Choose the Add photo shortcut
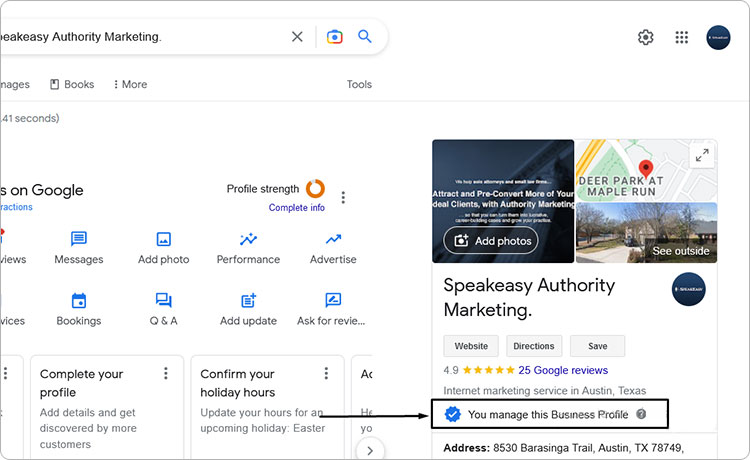Screen dimensions: 750x460 pyautogui.click(x=164, y=248)
